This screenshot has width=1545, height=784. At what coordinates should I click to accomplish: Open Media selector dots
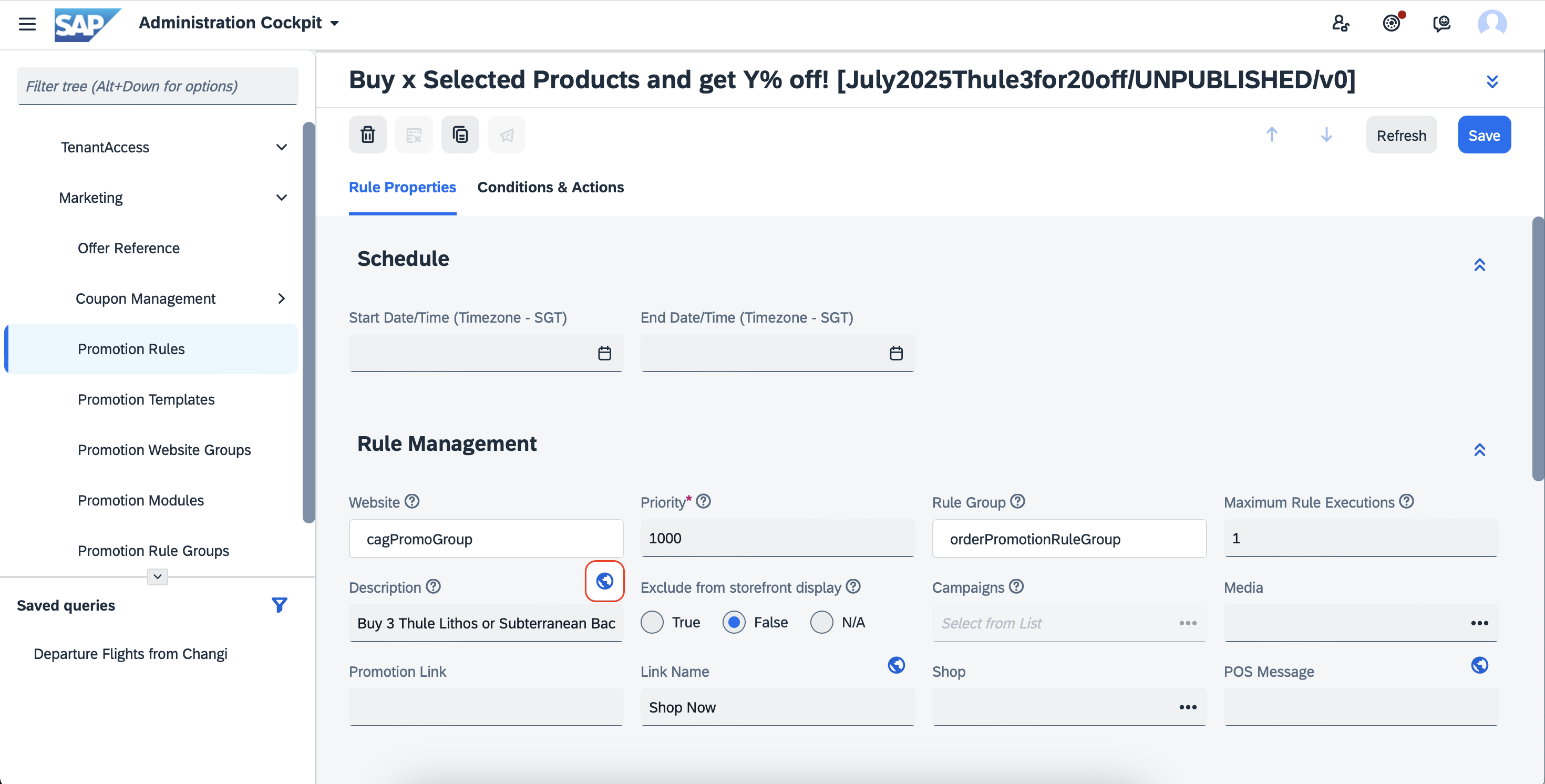coord(1479,623)
